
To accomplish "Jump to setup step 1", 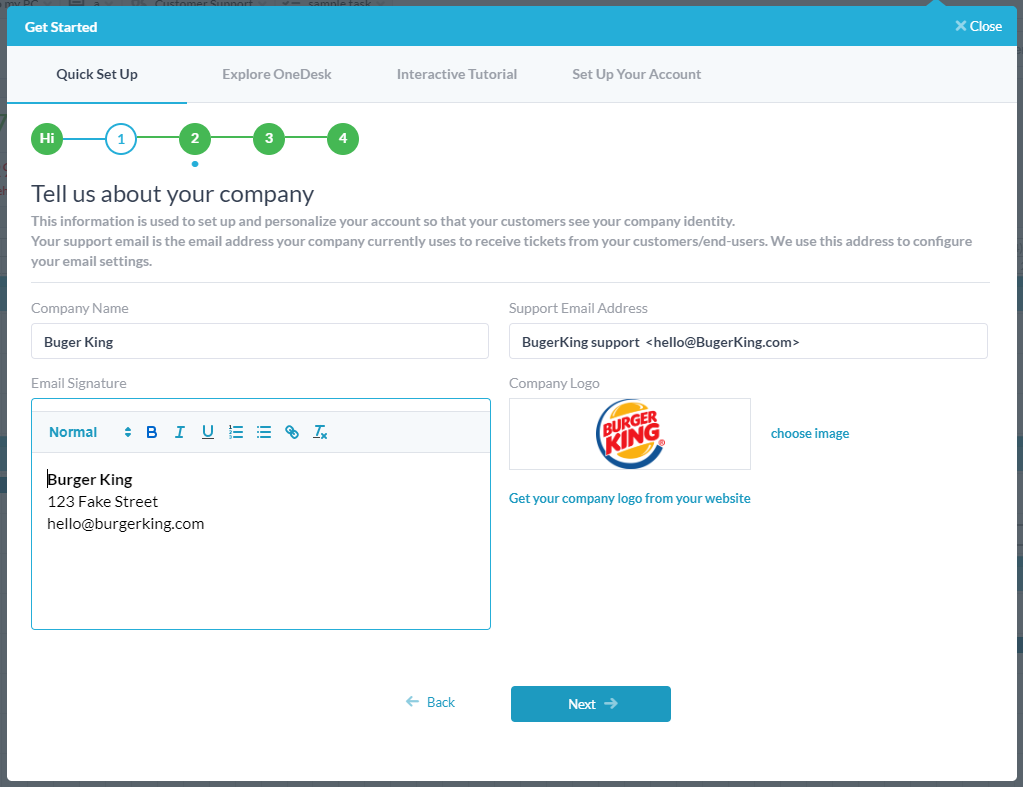I will (x=121, y=138).
